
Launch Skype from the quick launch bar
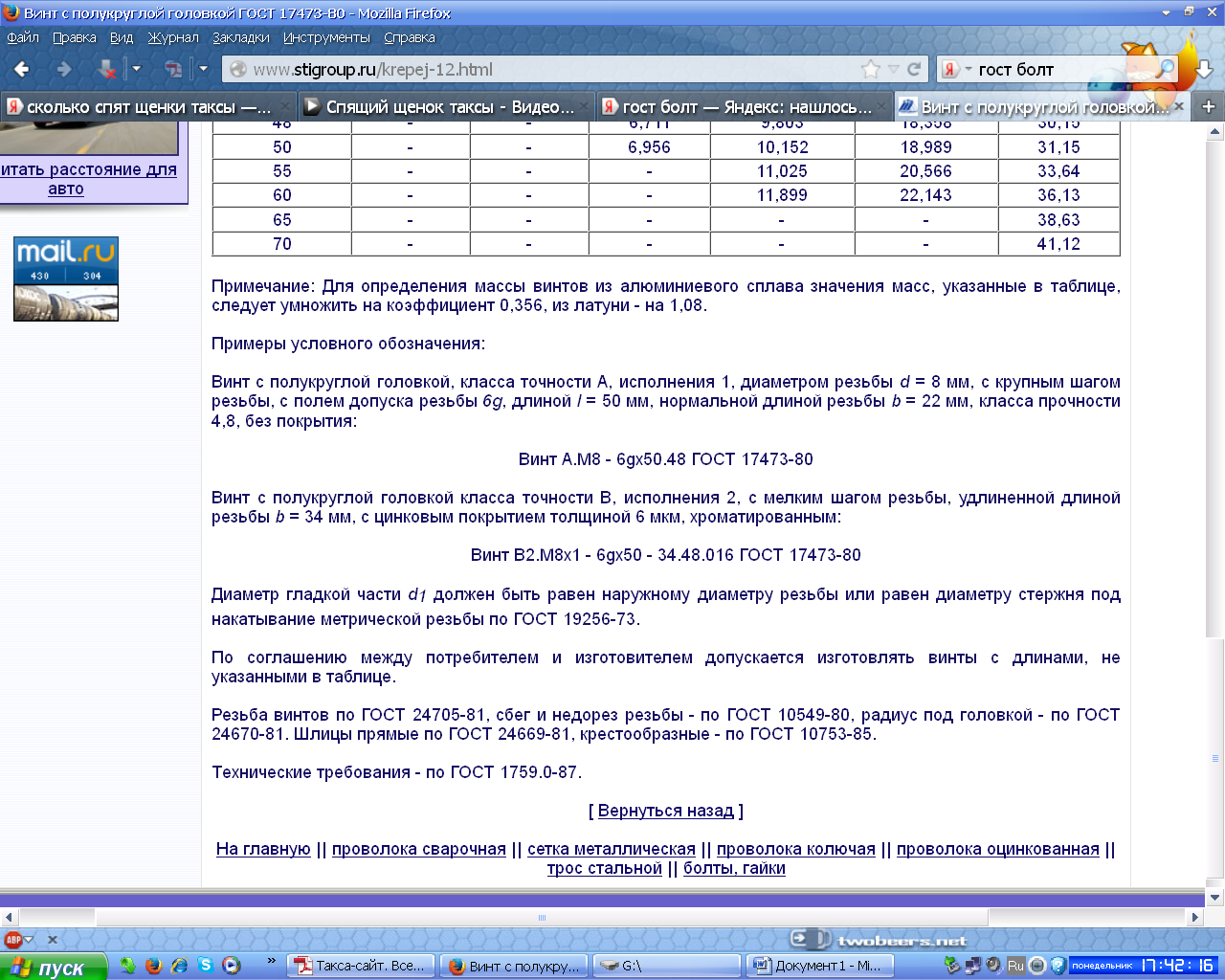click(x=205, y=966)
